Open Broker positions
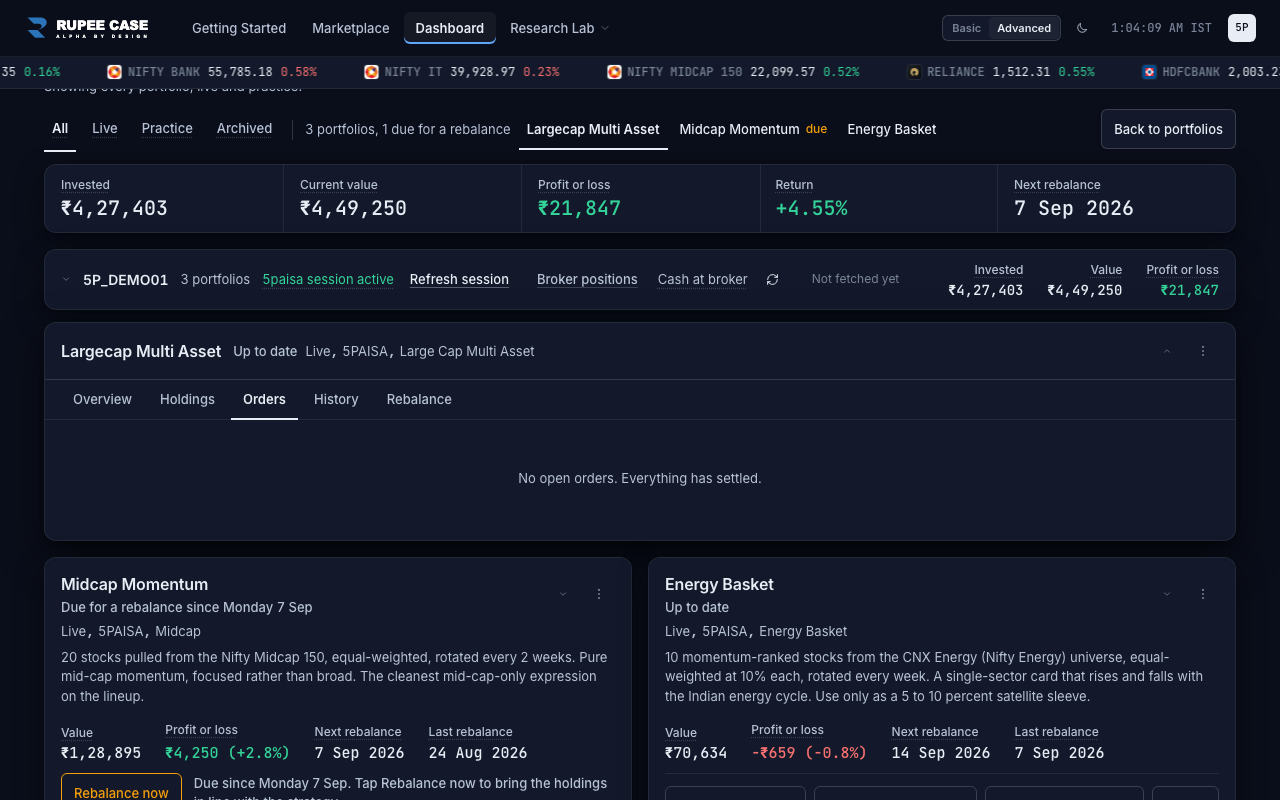 [x=587, y=280]
